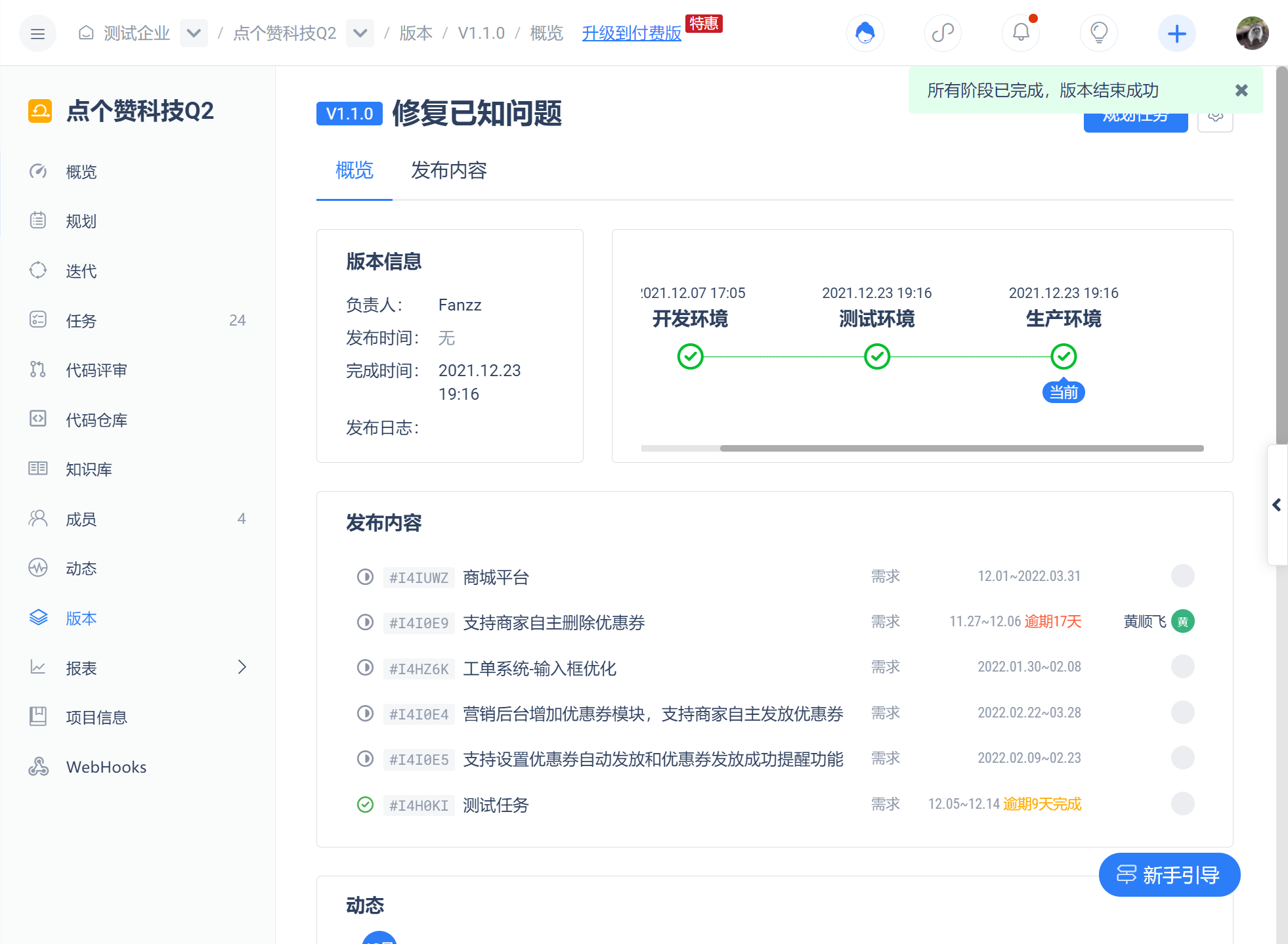1288x944 pixels.
Task: Click the 知识库 book icon
Action: [x=38, y=469]
